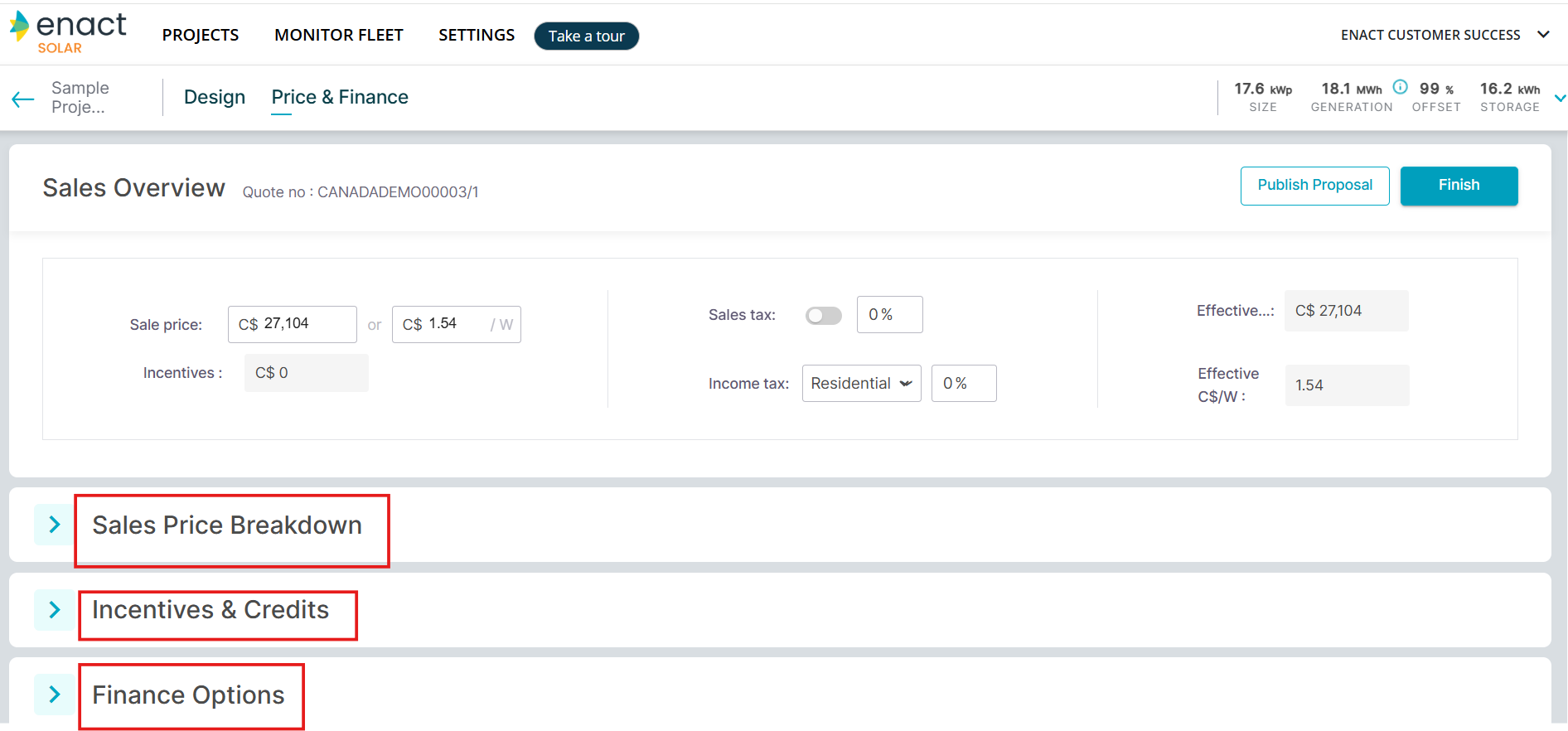Image resolution: width=1568 pixels, height=731 pixels.
Task: Click the back arrow beside Sample Project
Action: pyautogui.click(x=23, y=99)
